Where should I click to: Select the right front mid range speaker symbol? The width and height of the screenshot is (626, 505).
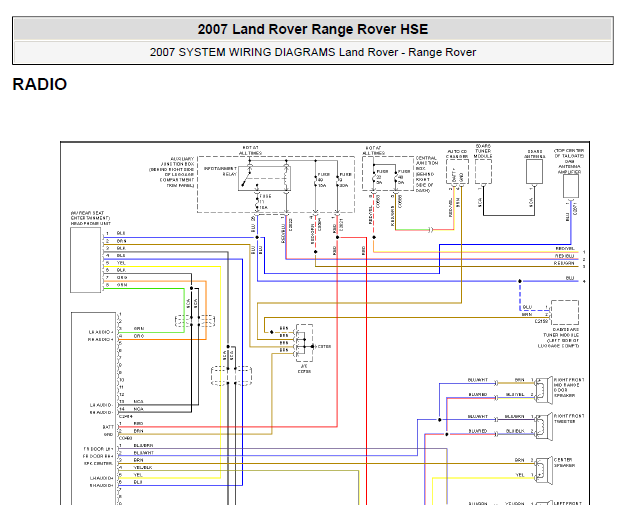coord(544,389)
